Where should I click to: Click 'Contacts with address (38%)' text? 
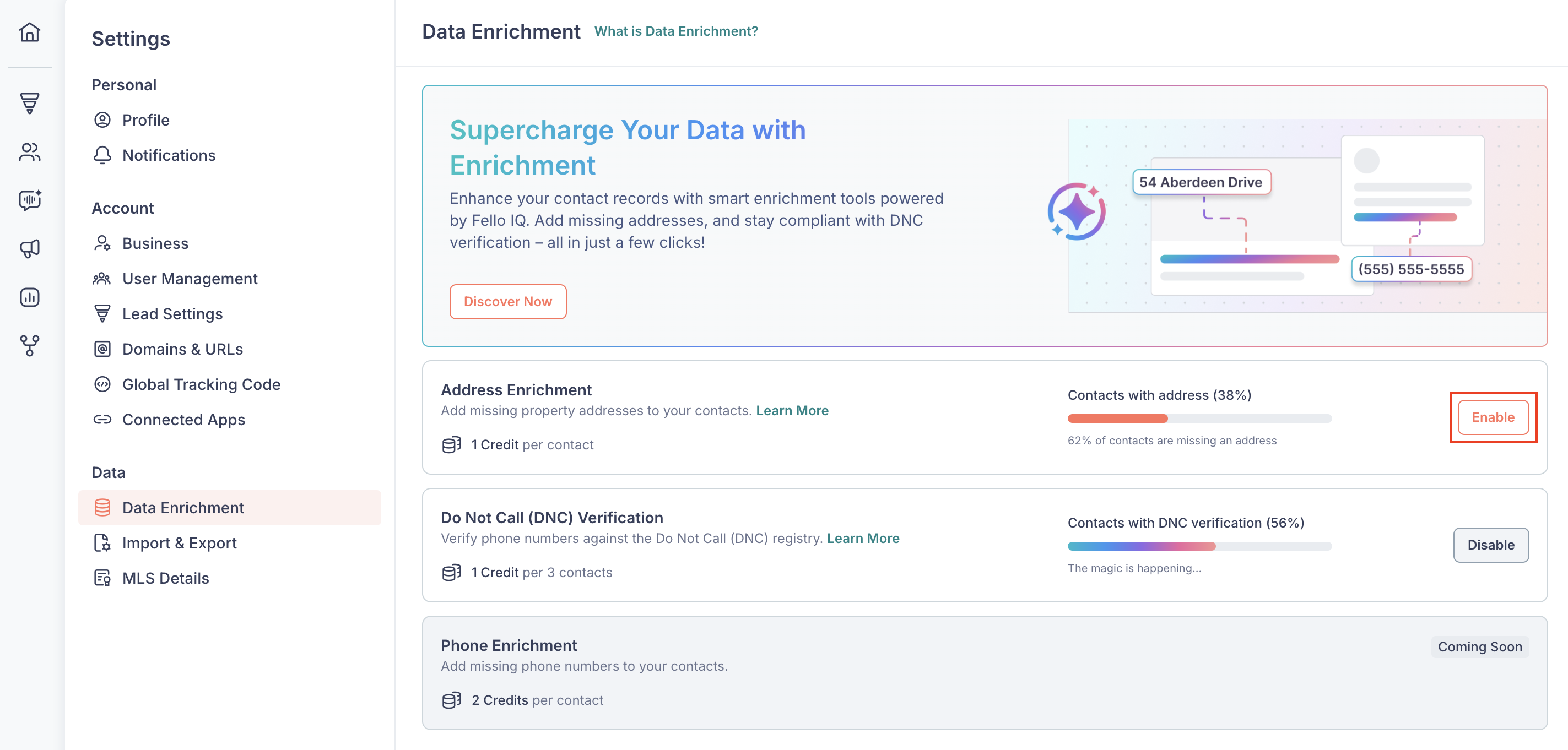pyautogui.click(x=1159, y=395)
